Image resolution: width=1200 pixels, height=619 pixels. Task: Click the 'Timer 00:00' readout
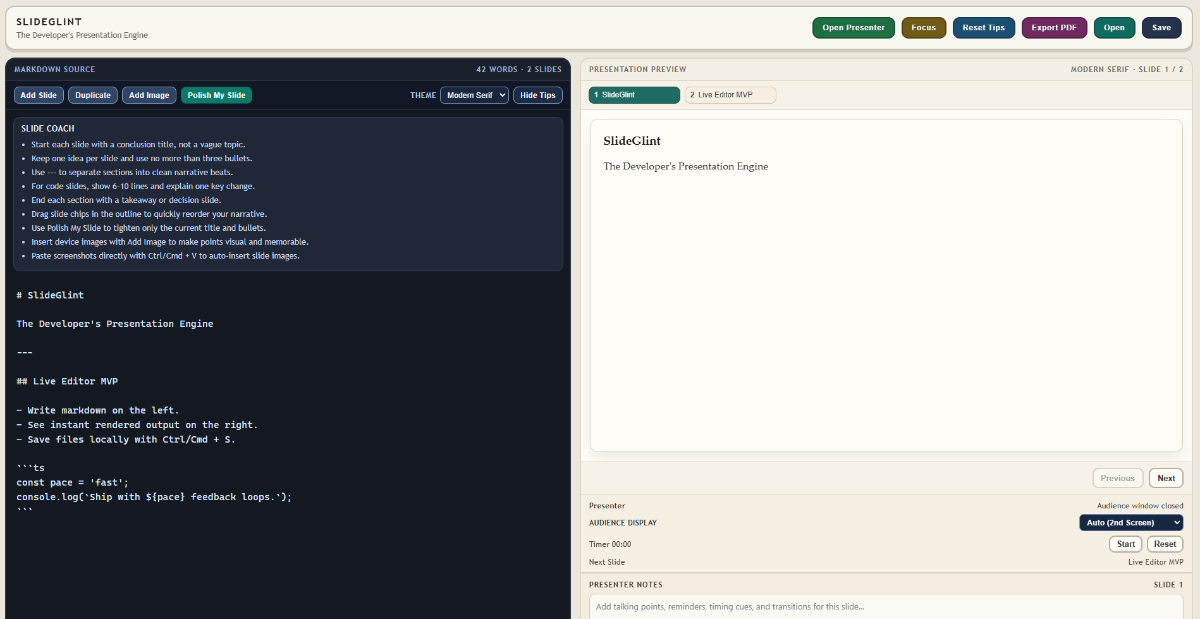[610, 544]
